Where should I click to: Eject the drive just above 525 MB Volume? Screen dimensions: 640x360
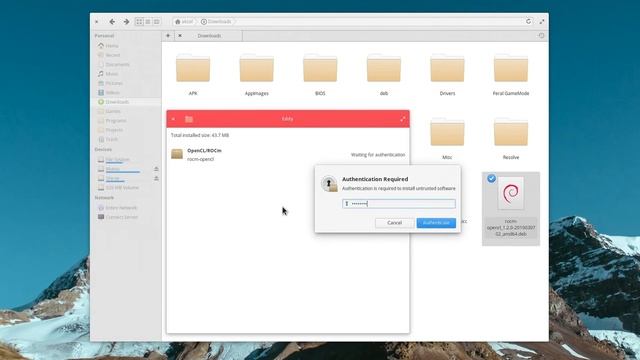coord(156,178)
